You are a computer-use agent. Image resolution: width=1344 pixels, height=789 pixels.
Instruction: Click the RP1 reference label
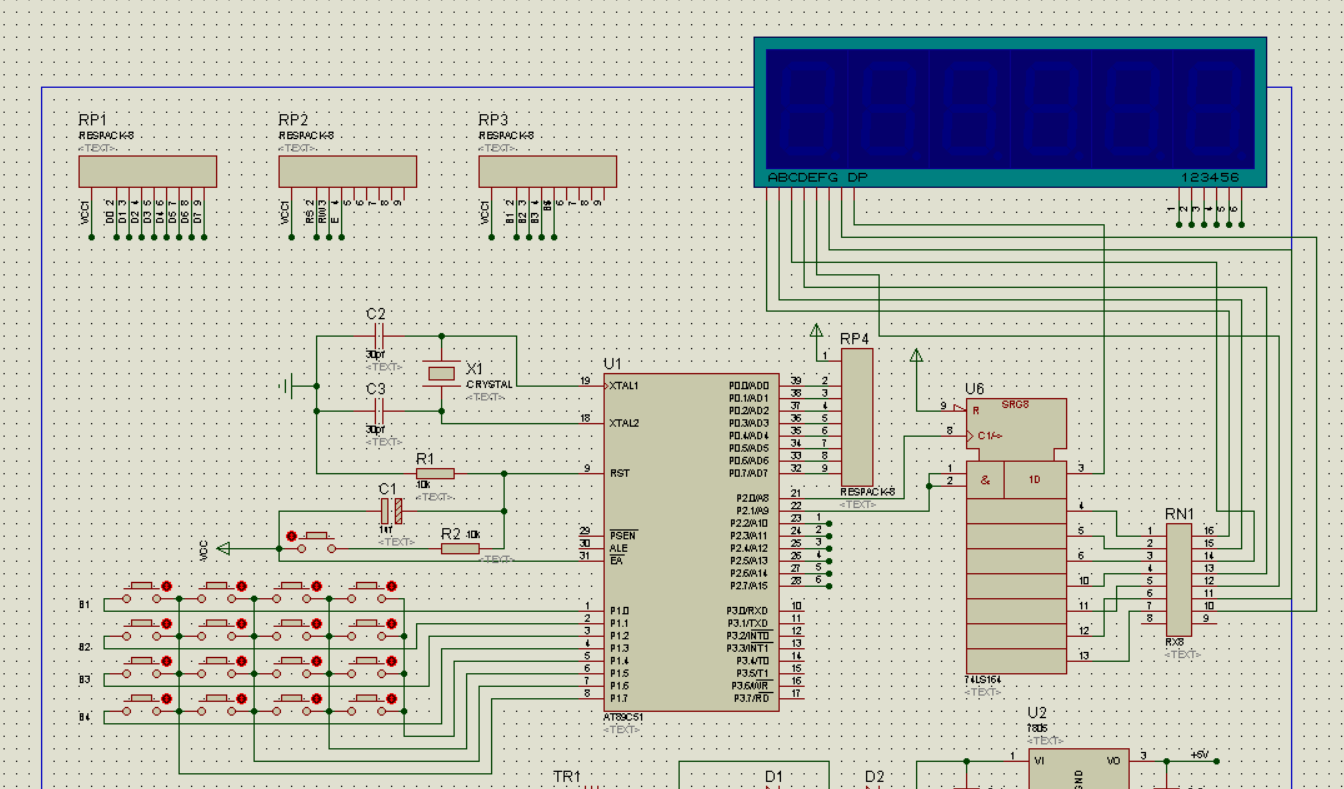93,119
